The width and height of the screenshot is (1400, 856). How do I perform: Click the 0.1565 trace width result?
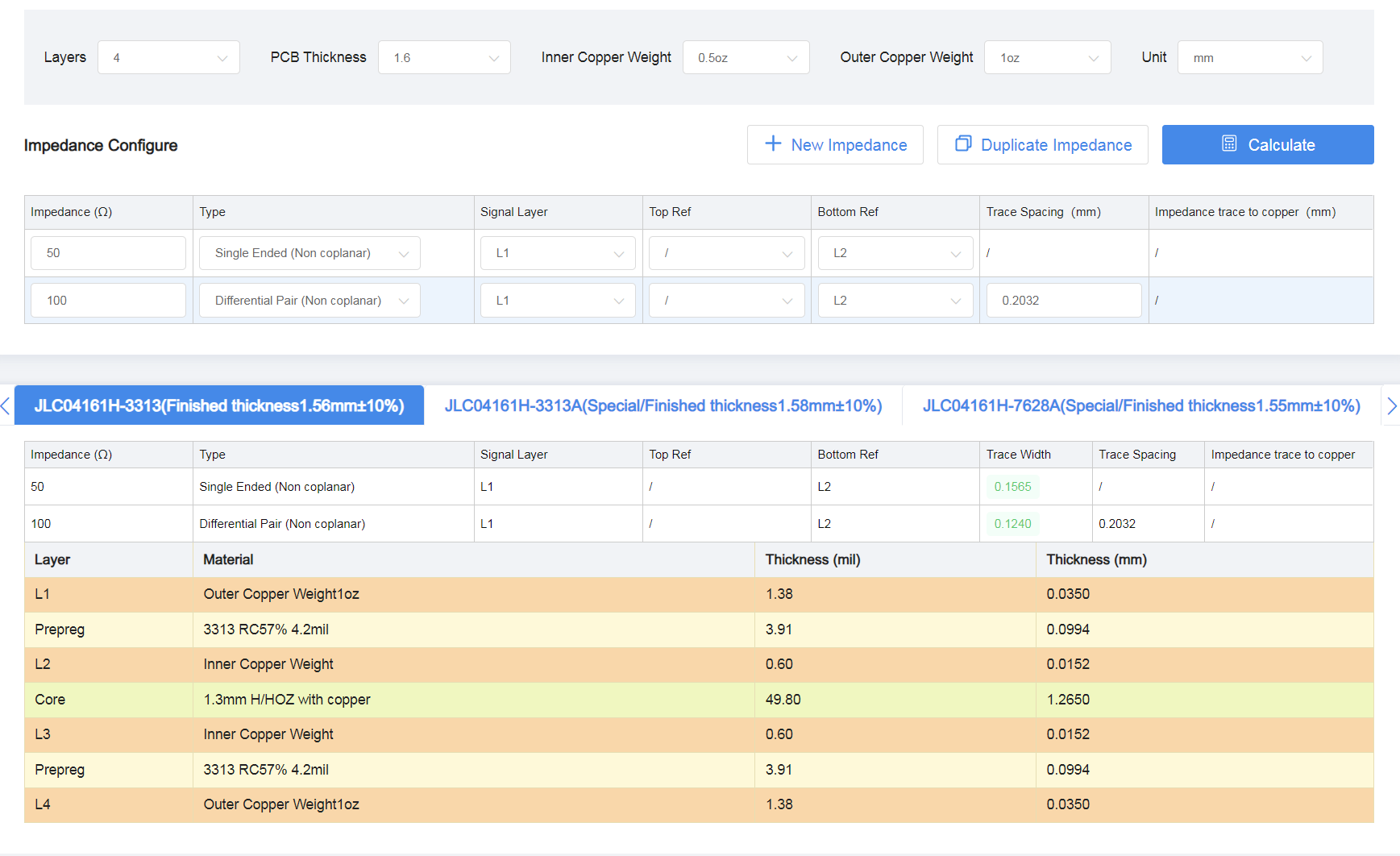pyautogui.click(x=1012, y=487)
